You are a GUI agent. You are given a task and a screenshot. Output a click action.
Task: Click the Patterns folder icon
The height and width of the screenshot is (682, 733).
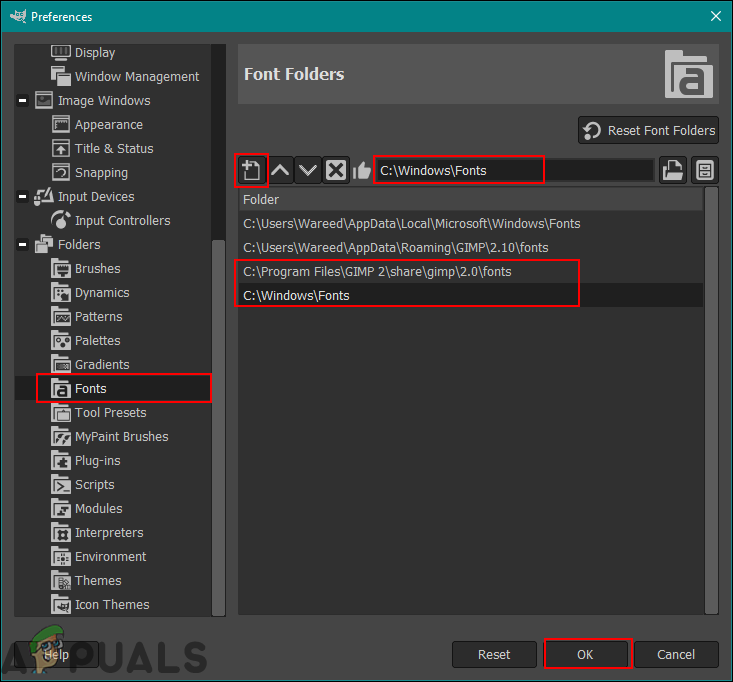pyautogui.click(x=61, y=316)
